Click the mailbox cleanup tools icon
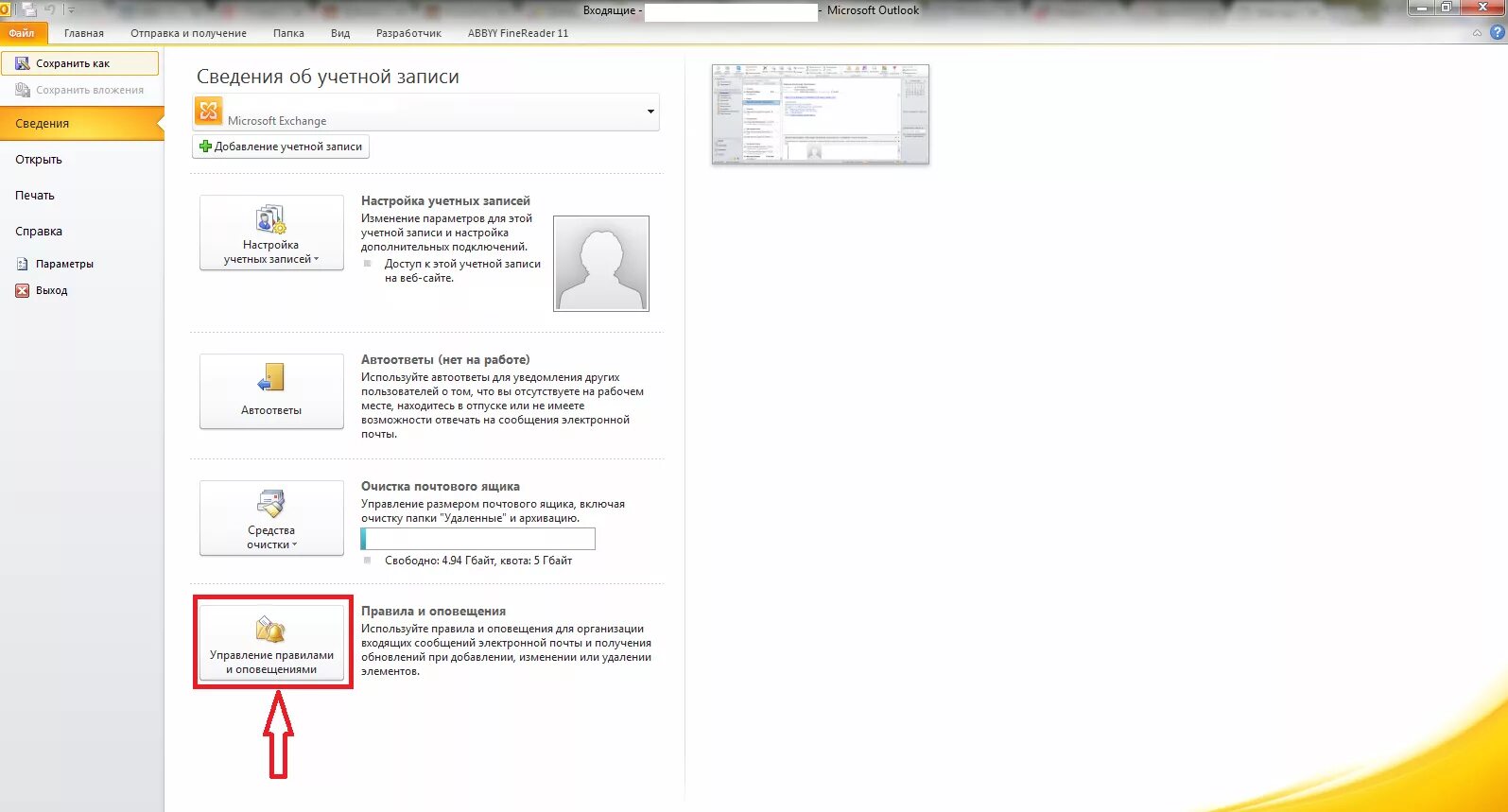The height and width of the screenshot is (812, 1508). (271, 504)
